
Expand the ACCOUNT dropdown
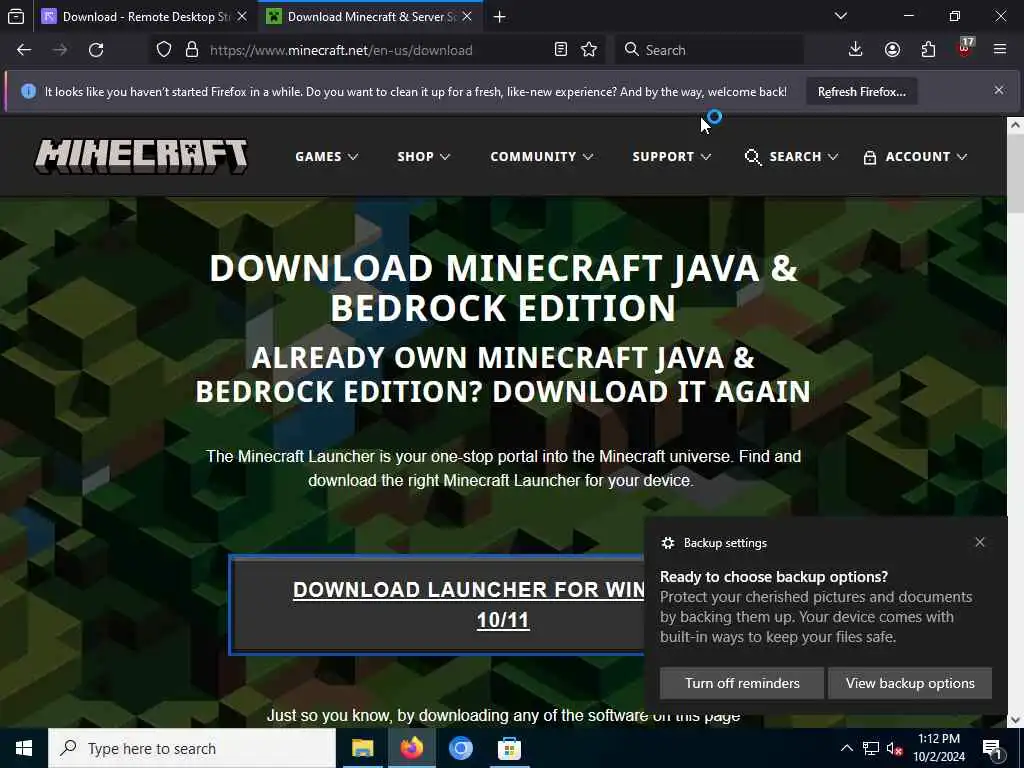coord(926,157)
